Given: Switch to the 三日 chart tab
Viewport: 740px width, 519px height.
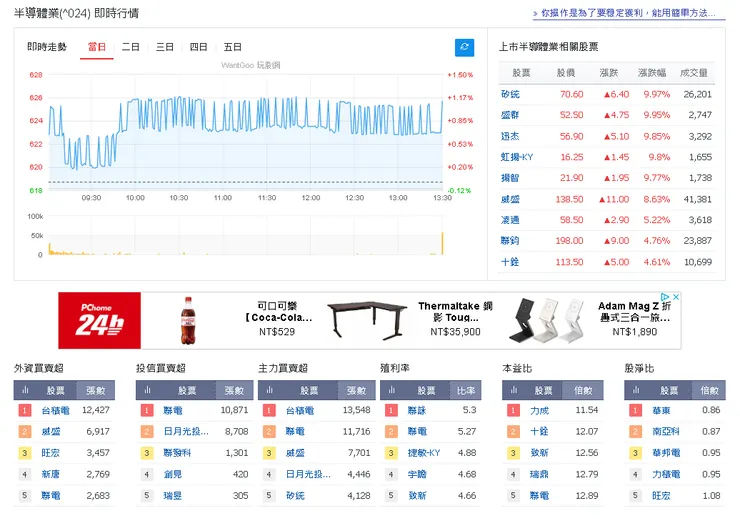Looking at the screenshot, I should click(x=165, y=47).
